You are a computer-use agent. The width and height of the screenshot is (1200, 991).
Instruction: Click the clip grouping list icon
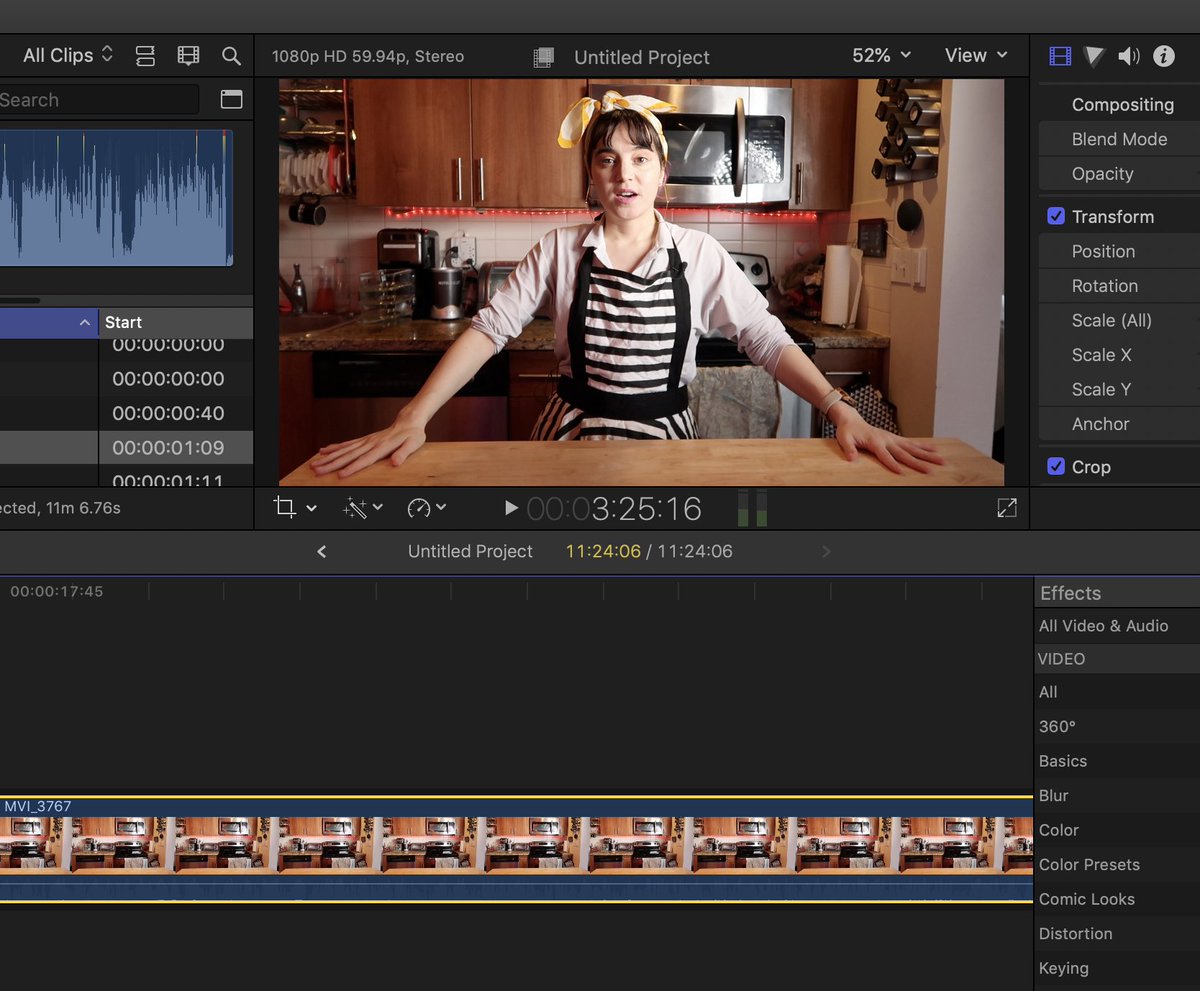145,56
